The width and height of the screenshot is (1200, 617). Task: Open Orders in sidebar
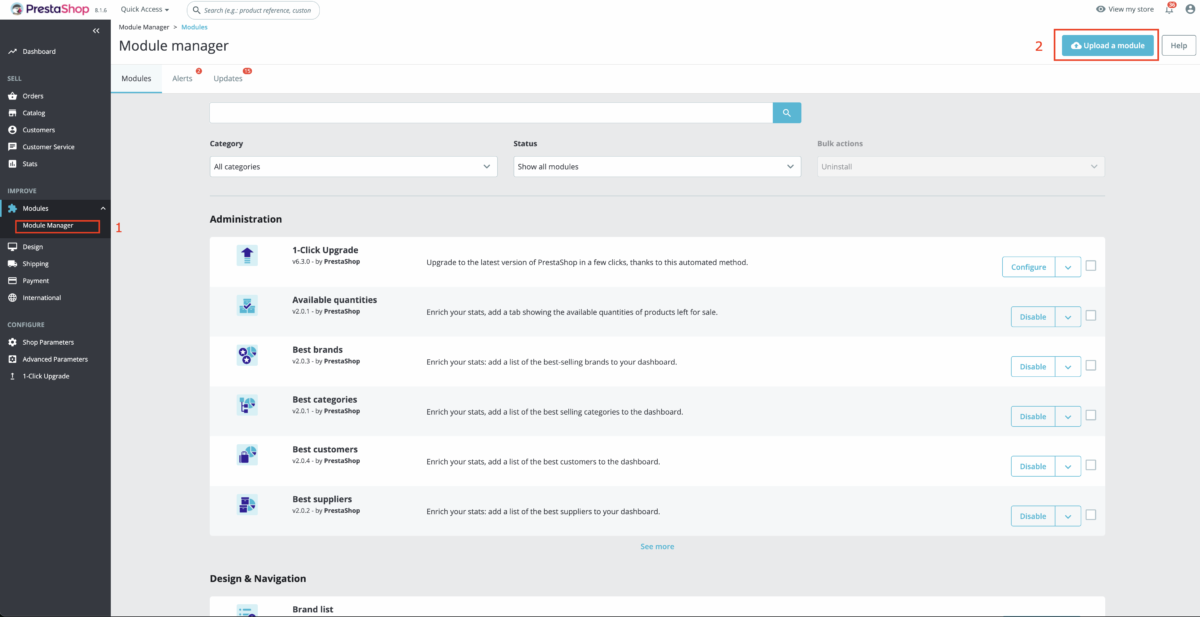(33, 96)
